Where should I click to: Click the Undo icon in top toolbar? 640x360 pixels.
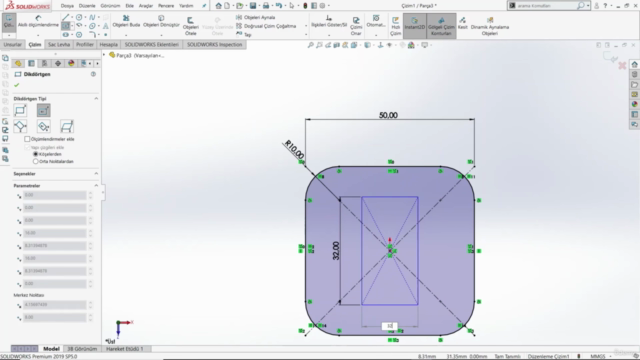278,6
